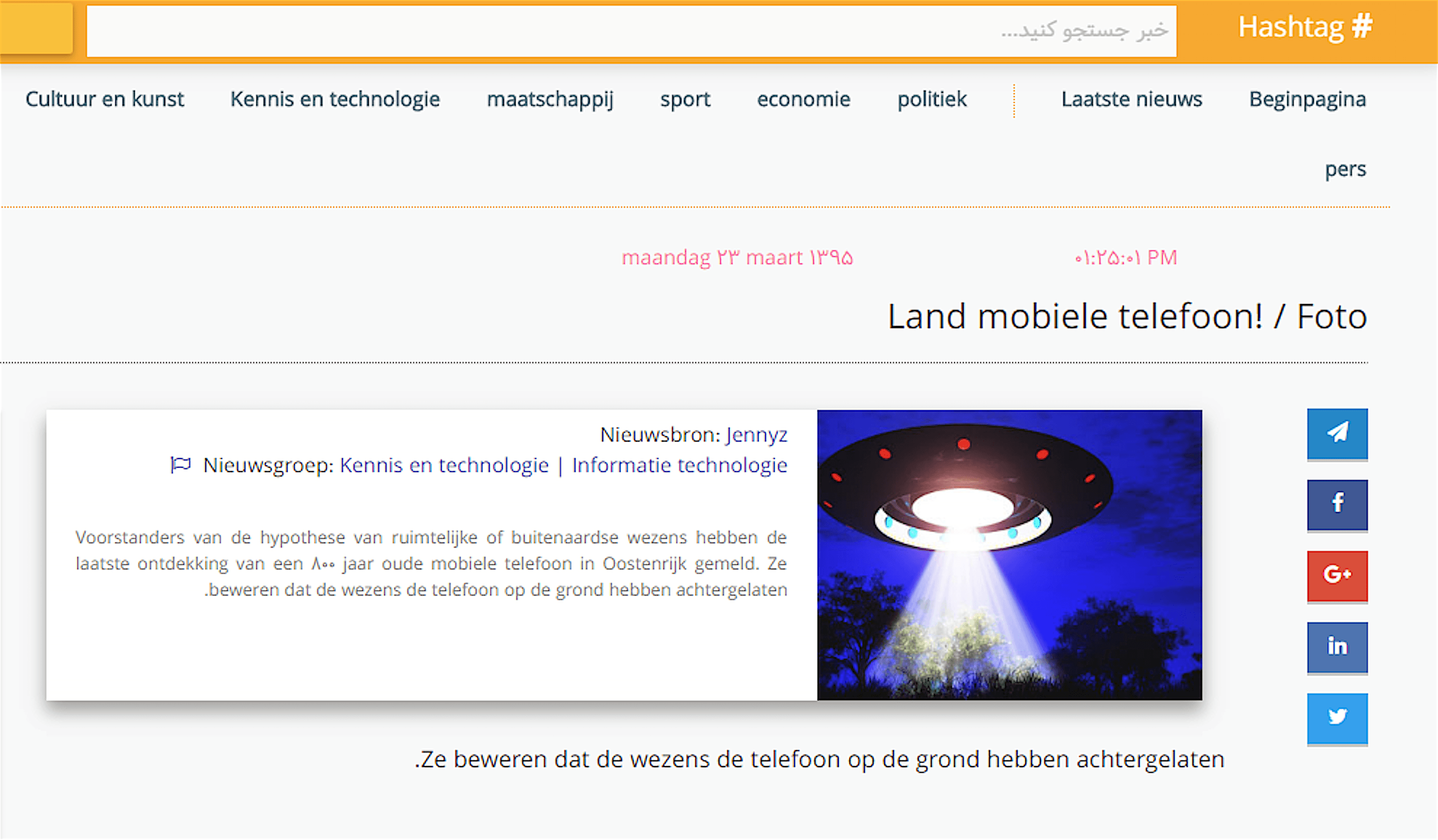Open the sport section
The width and height of the screenshot is (1438, 840).
pyautogui.click(x=685, y=99)
